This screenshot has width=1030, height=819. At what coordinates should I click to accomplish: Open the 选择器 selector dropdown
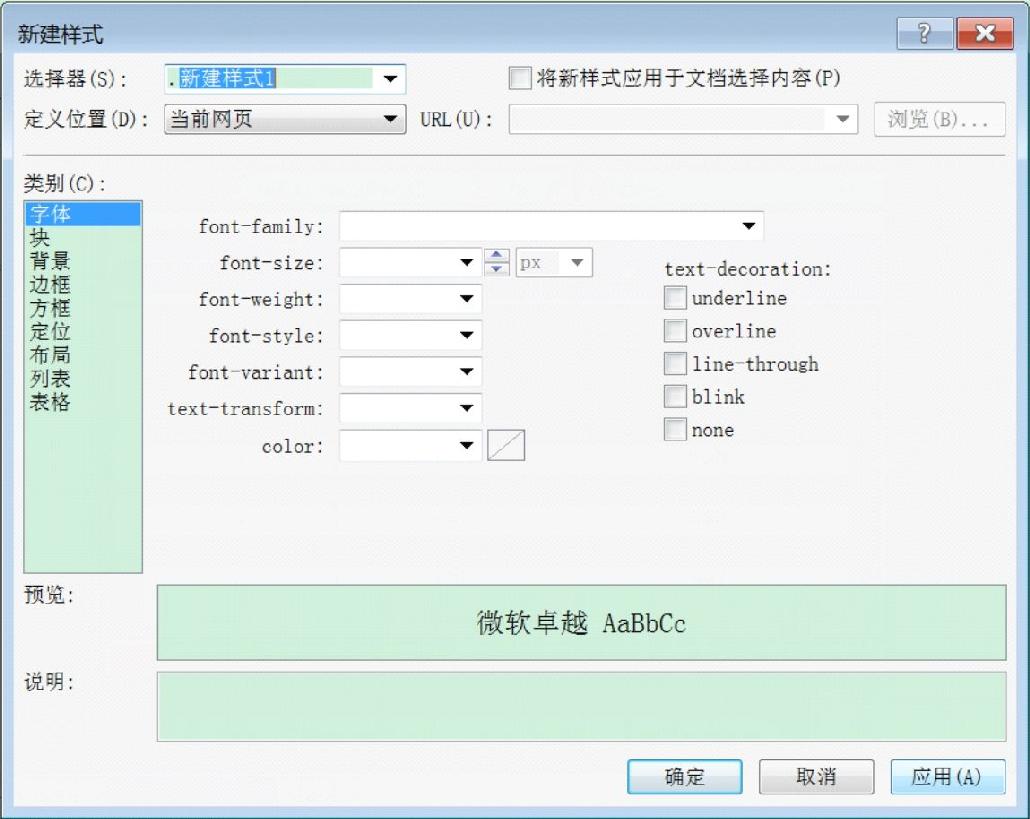(x=390, y=79)
